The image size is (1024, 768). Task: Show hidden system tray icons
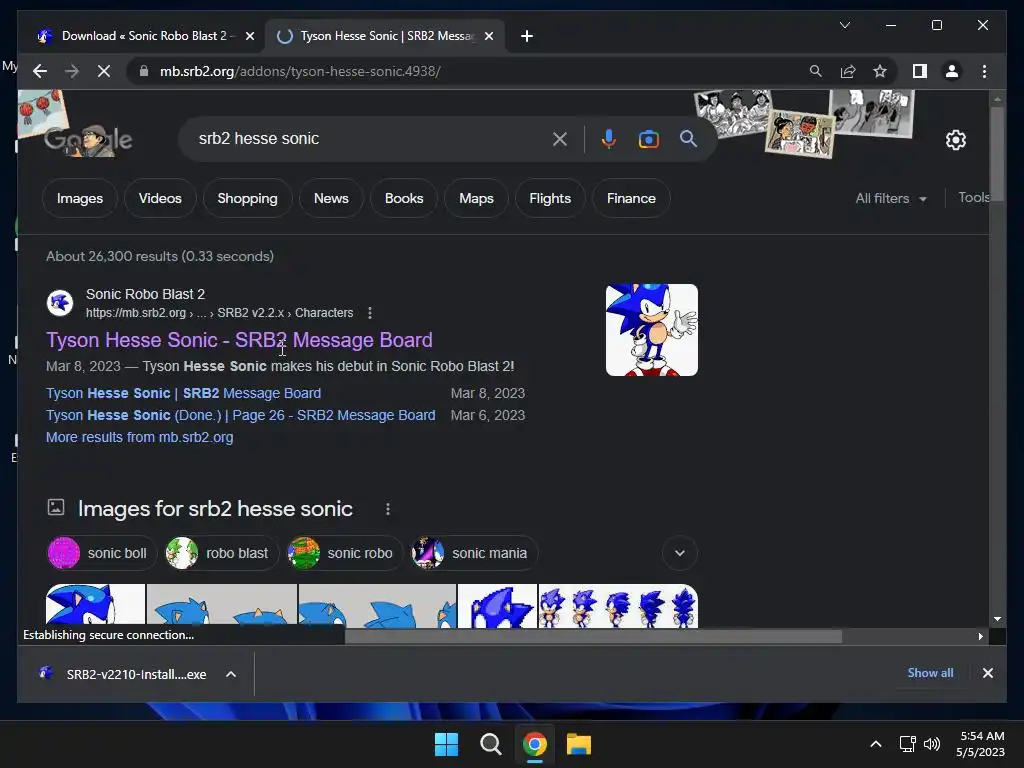(x=876, y=744)
